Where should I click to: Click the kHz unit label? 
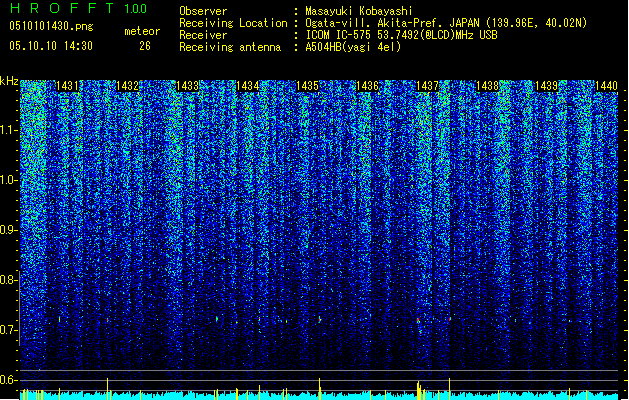click(x=9, y=81)
